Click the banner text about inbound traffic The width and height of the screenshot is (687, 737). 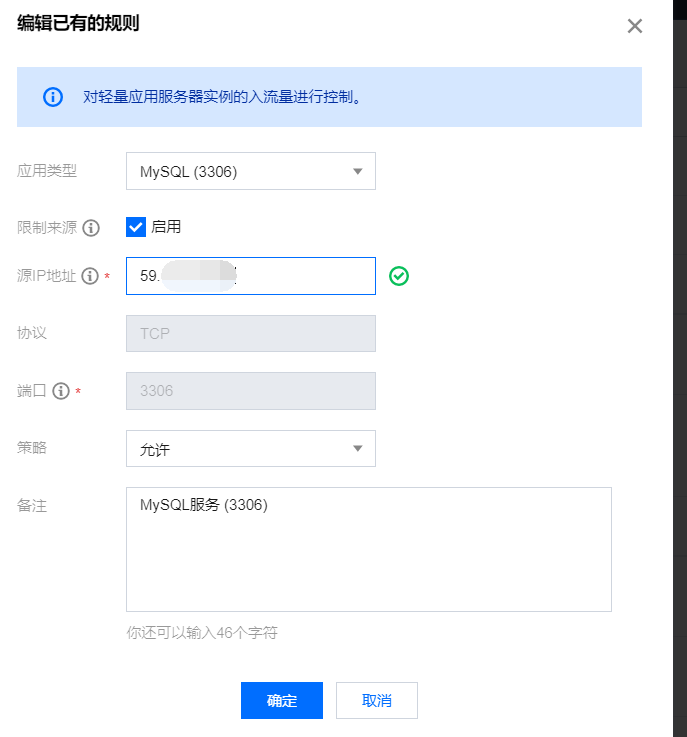click(x=222, y=97)
